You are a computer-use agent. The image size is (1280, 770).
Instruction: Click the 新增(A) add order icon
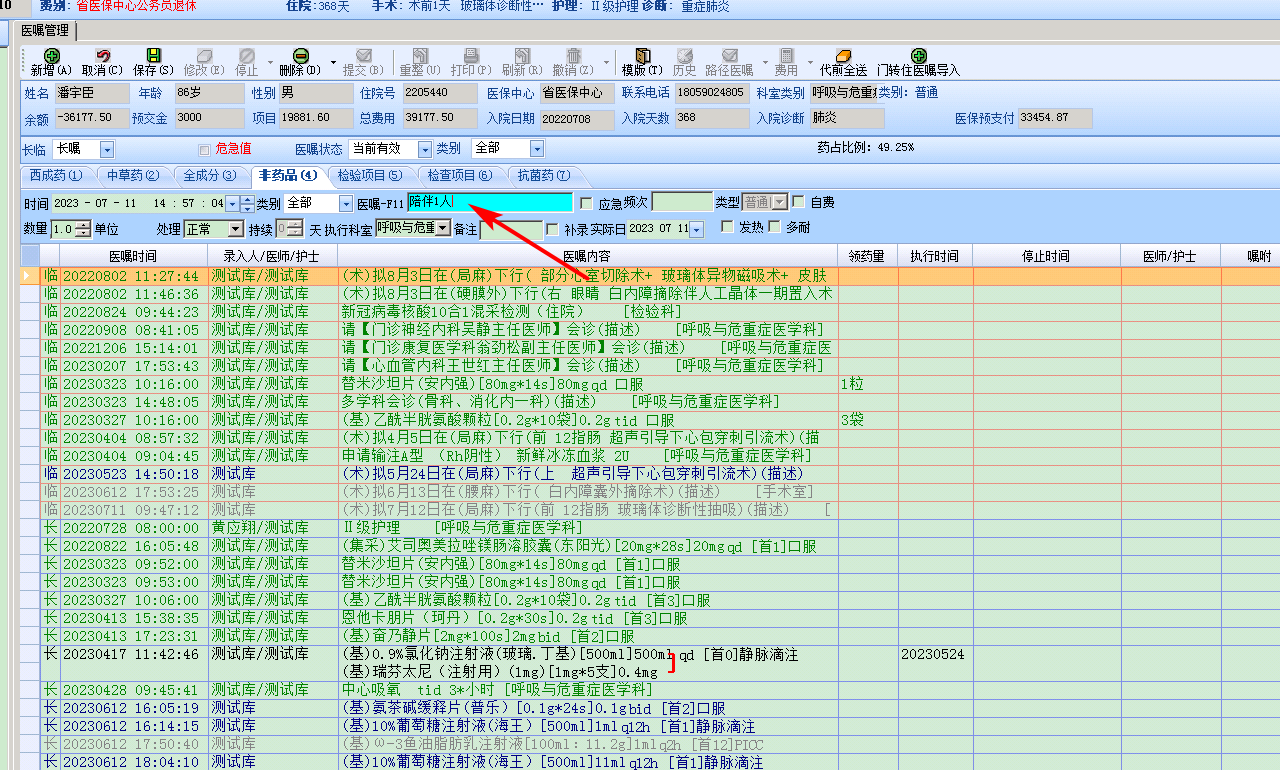click(52, 56)
